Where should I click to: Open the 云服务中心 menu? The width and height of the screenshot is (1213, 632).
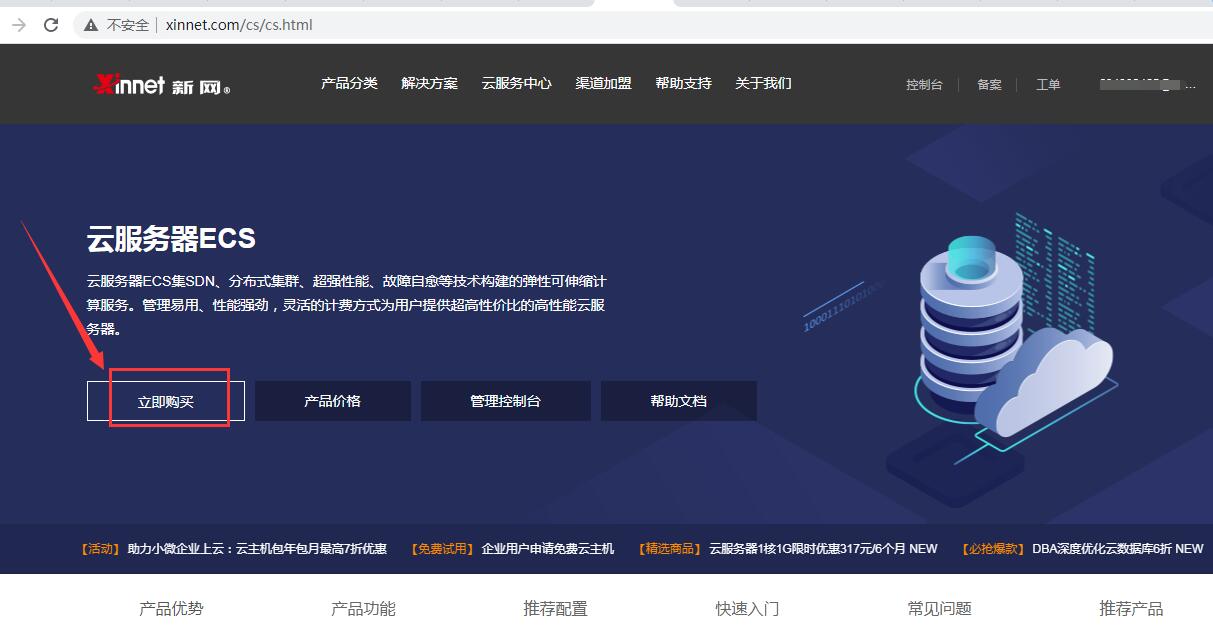click(x=516, y=83)
